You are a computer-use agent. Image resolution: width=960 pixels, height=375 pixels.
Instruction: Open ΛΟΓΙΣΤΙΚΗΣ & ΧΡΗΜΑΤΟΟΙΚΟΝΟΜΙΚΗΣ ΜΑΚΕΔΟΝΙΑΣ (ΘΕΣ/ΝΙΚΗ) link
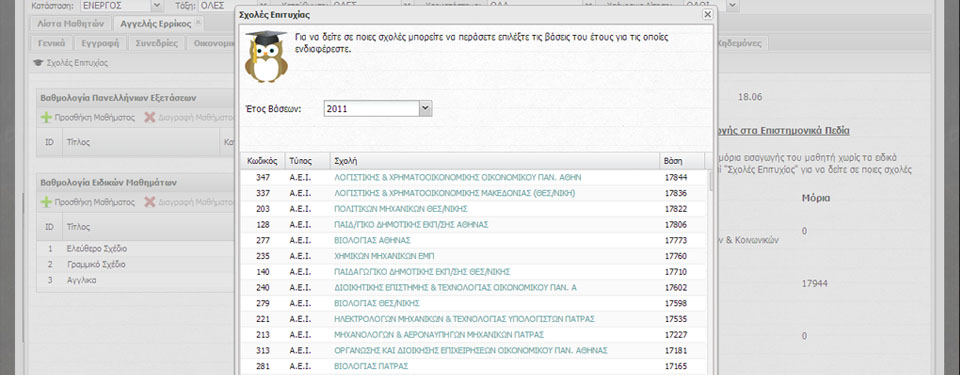454,193
